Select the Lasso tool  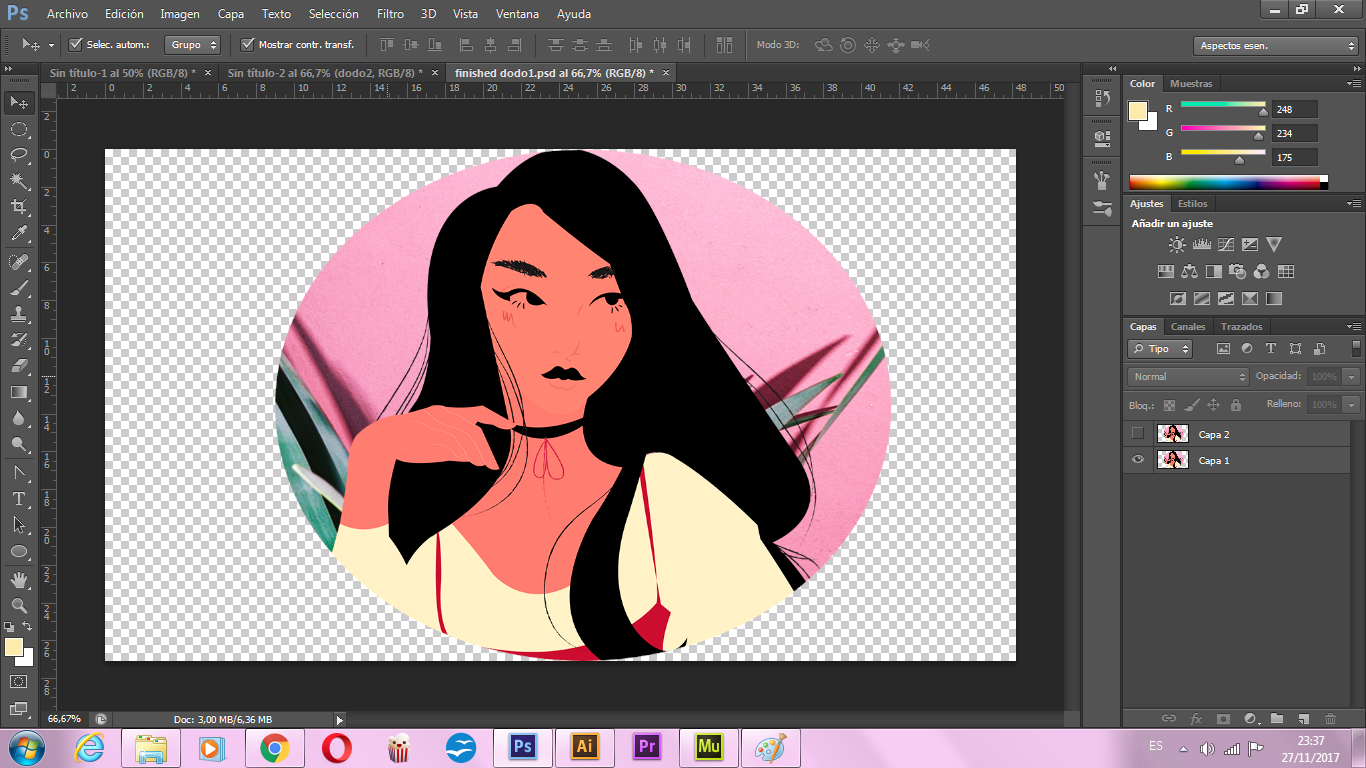19,155
